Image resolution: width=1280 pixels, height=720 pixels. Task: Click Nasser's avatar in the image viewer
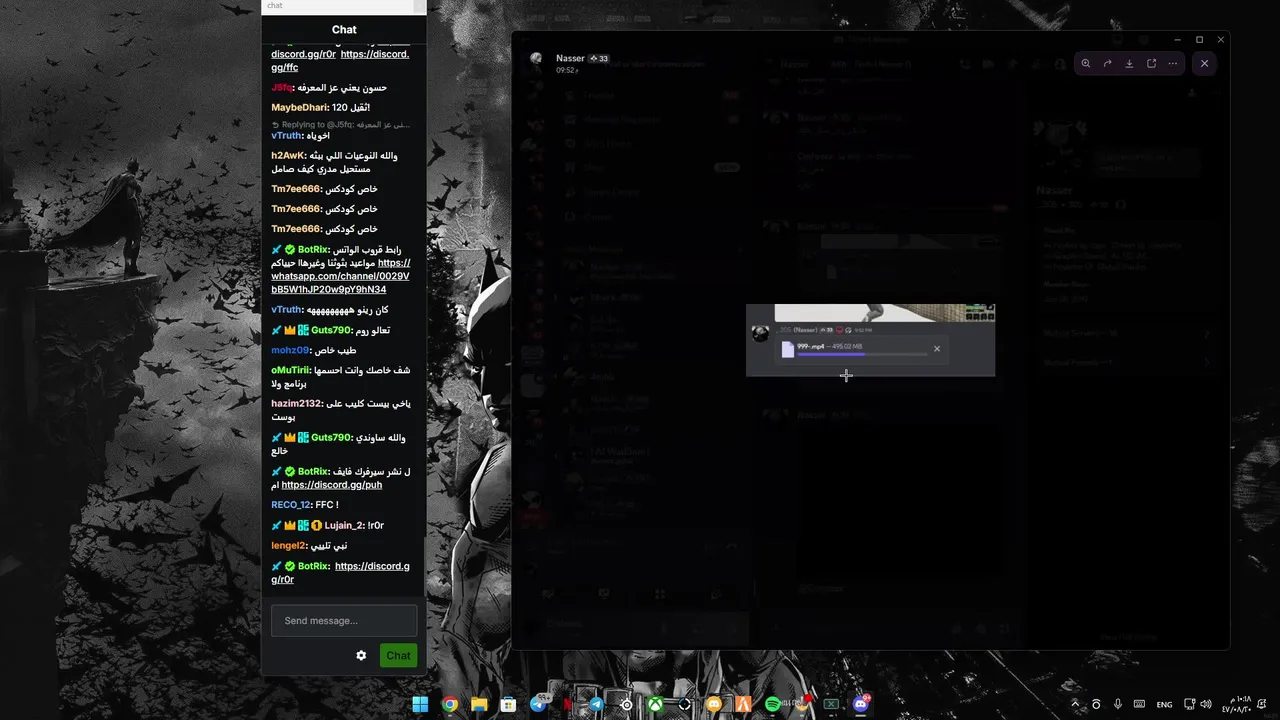point(537,59)
